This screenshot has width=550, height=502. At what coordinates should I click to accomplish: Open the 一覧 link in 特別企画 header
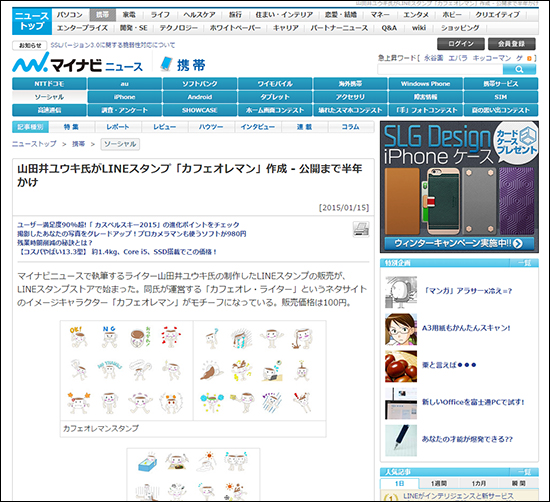524,263
